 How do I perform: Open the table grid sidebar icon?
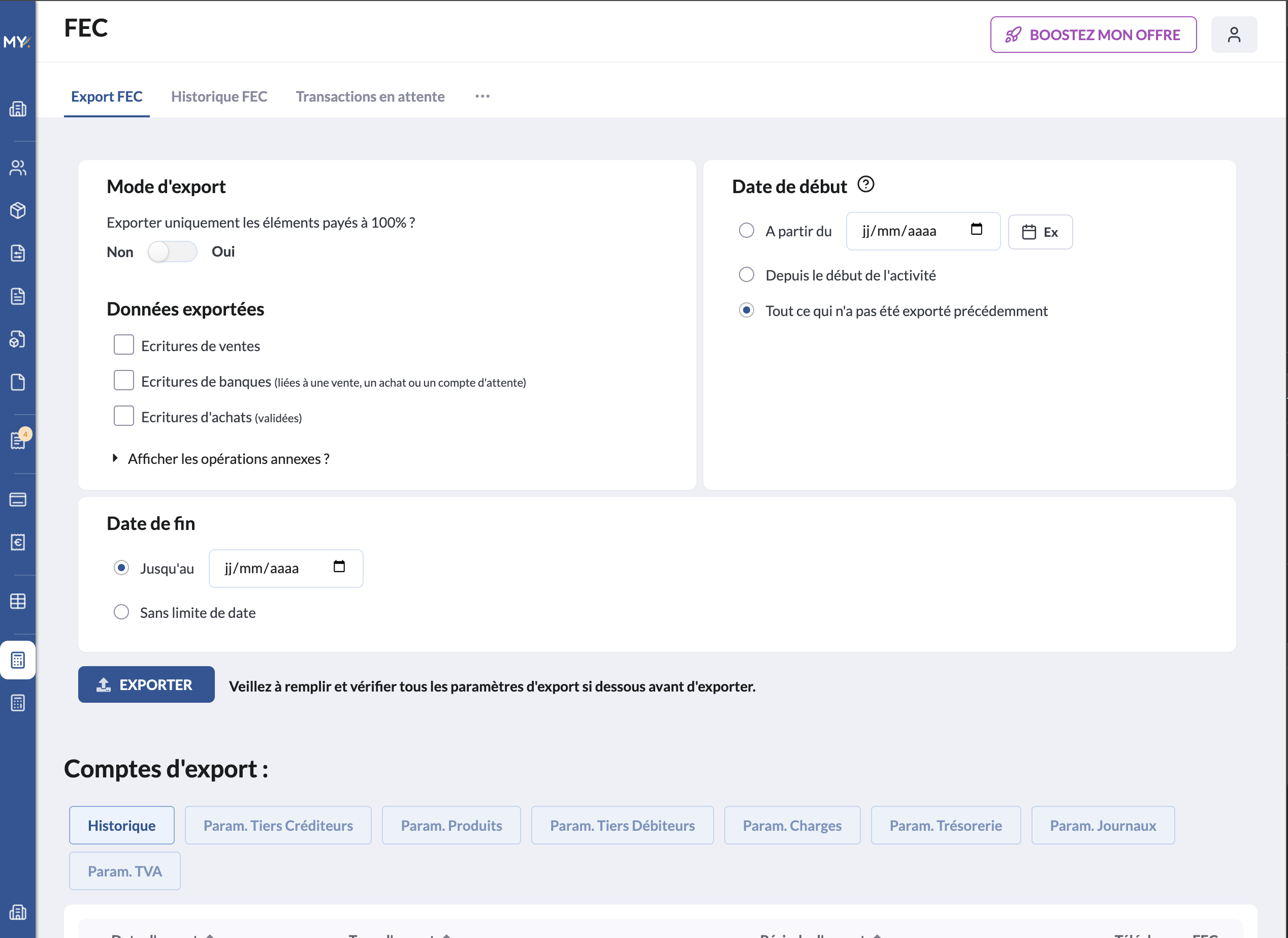[18, 601]
